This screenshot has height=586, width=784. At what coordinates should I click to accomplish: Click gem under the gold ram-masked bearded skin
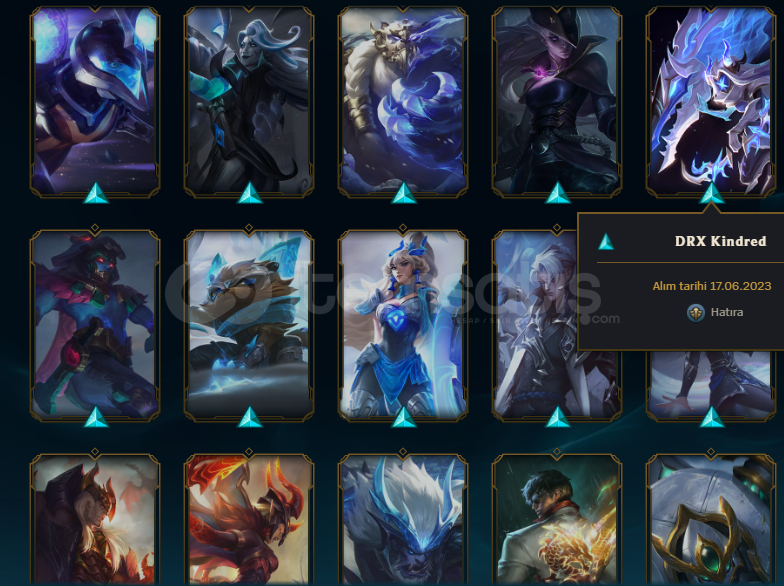pyautogui.click(x=403, y=194)
